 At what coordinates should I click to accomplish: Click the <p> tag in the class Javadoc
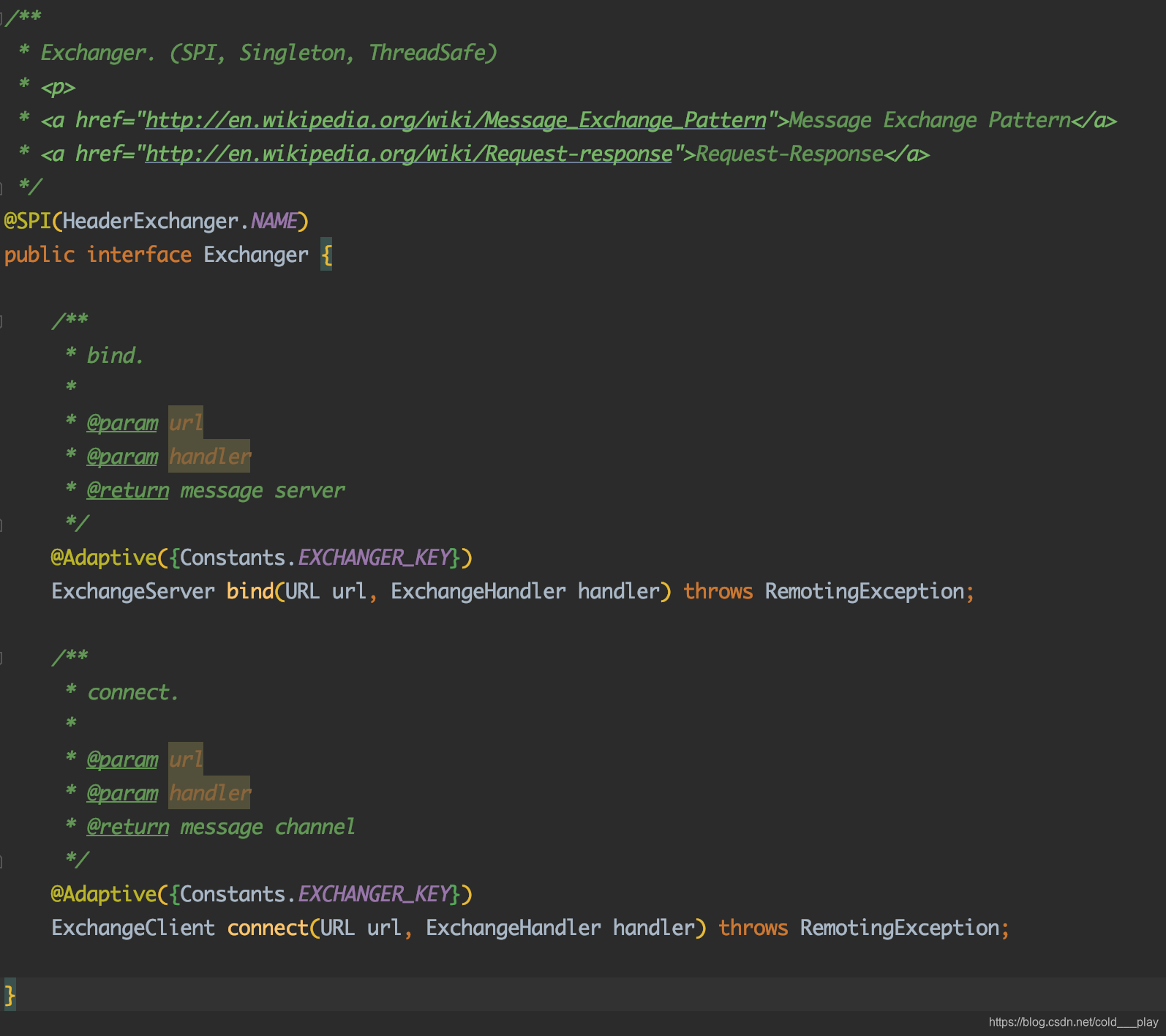[x=58, y=87]
